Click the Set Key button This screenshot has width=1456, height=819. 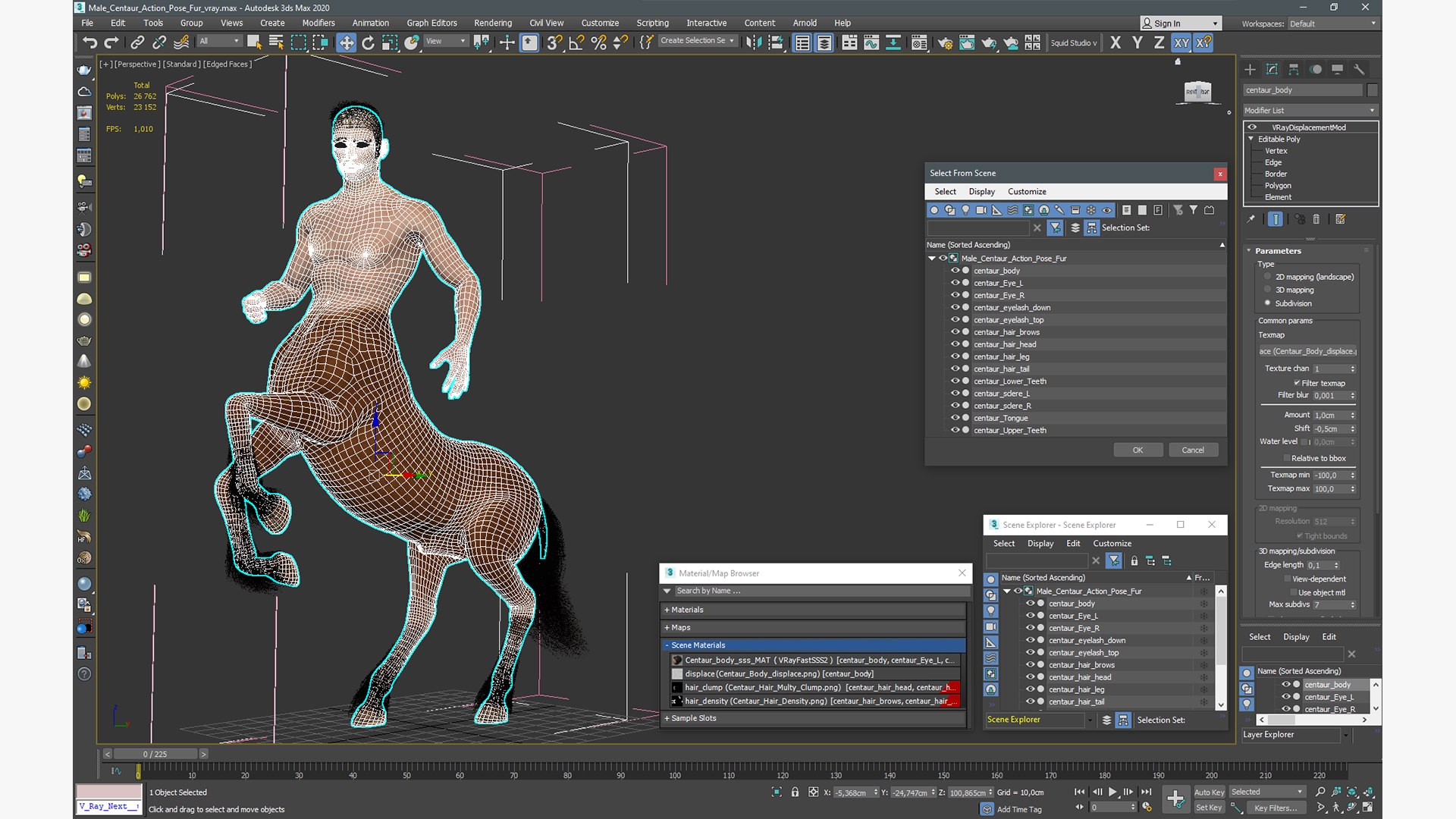[1209, 808]
